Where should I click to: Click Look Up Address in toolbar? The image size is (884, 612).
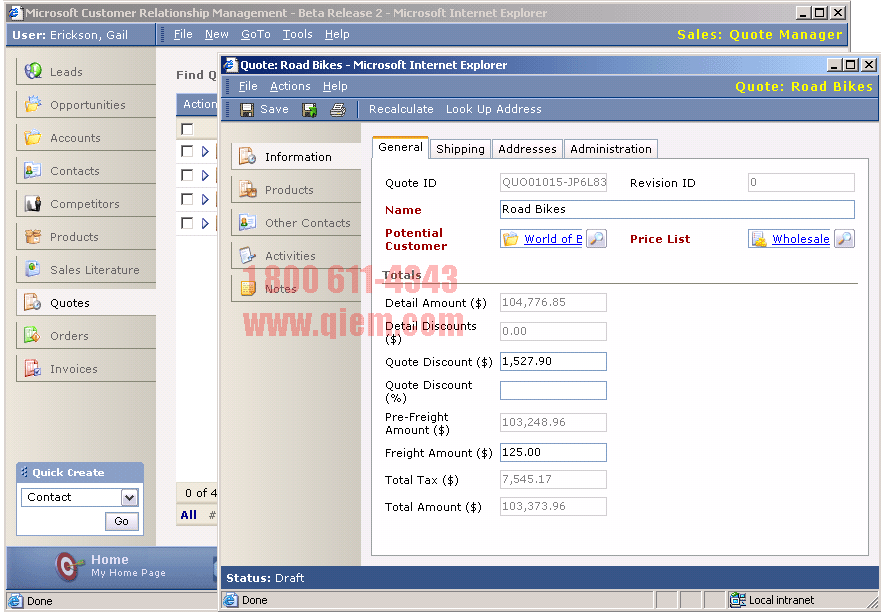point(493,109)
